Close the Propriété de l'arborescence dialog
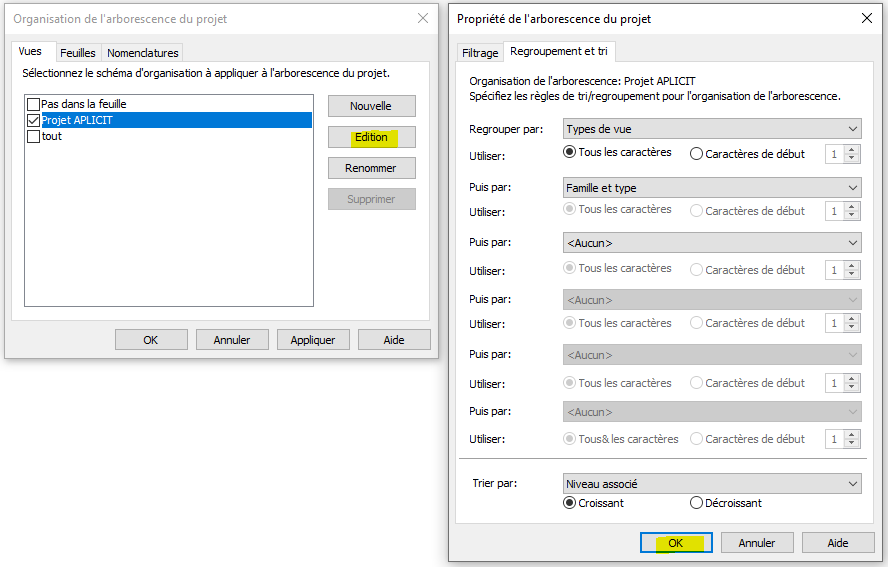 (866, 18)
